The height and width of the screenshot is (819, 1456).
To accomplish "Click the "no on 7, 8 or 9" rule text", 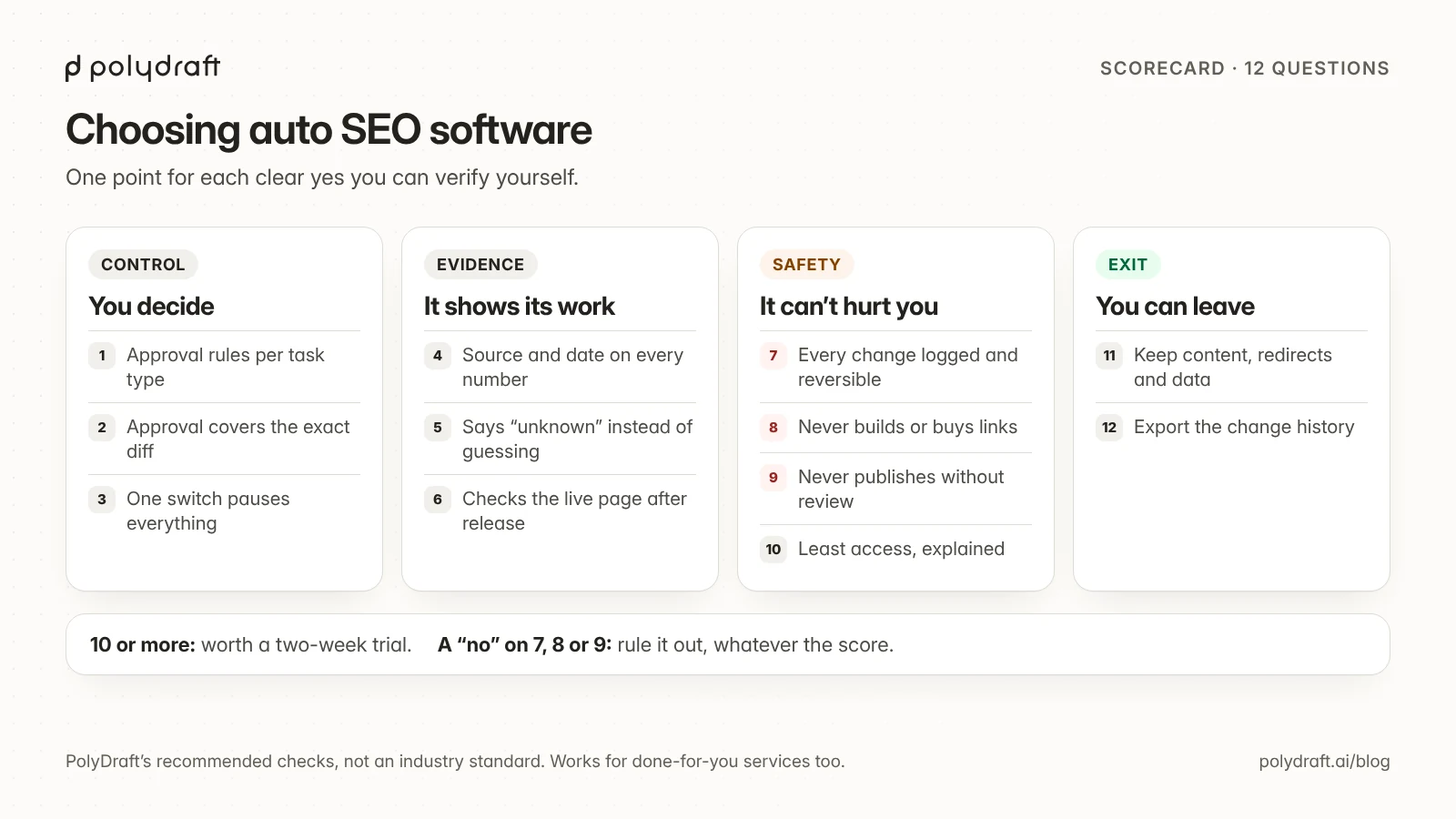I will point(665,645).
